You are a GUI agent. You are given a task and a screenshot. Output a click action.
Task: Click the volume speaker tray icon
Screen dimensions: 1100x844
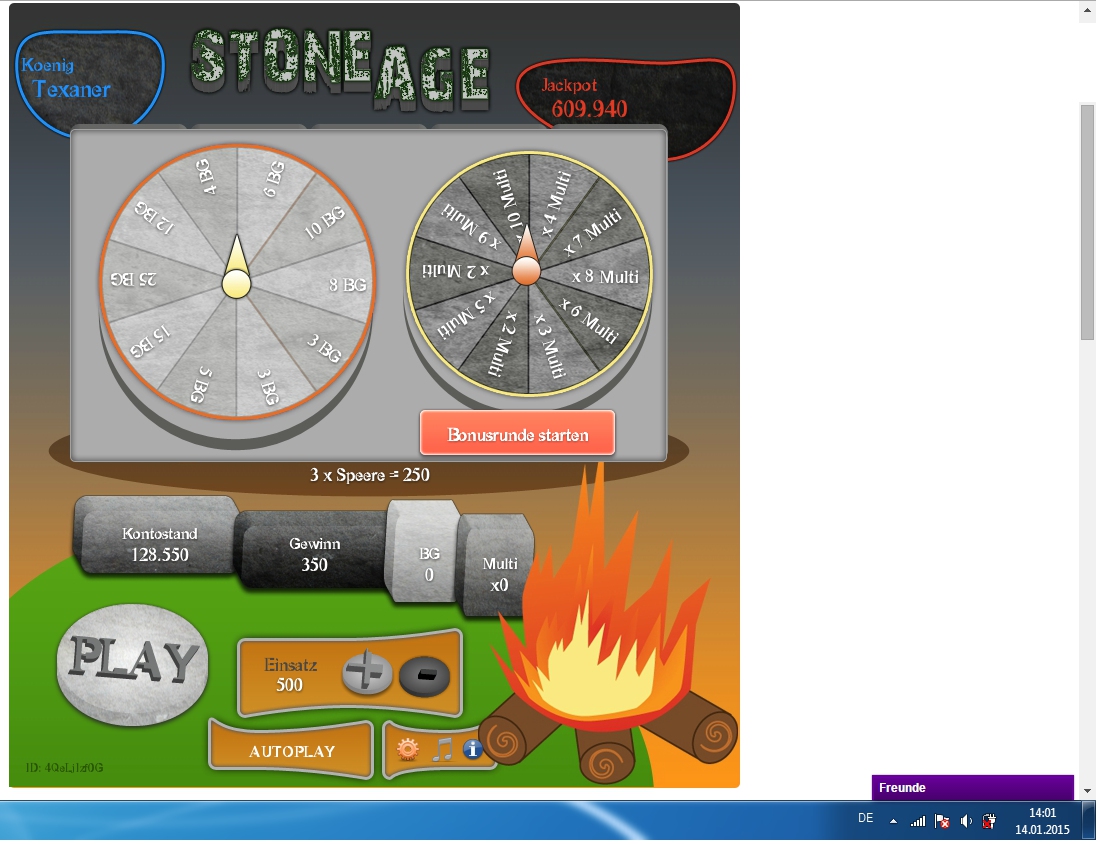966,820
